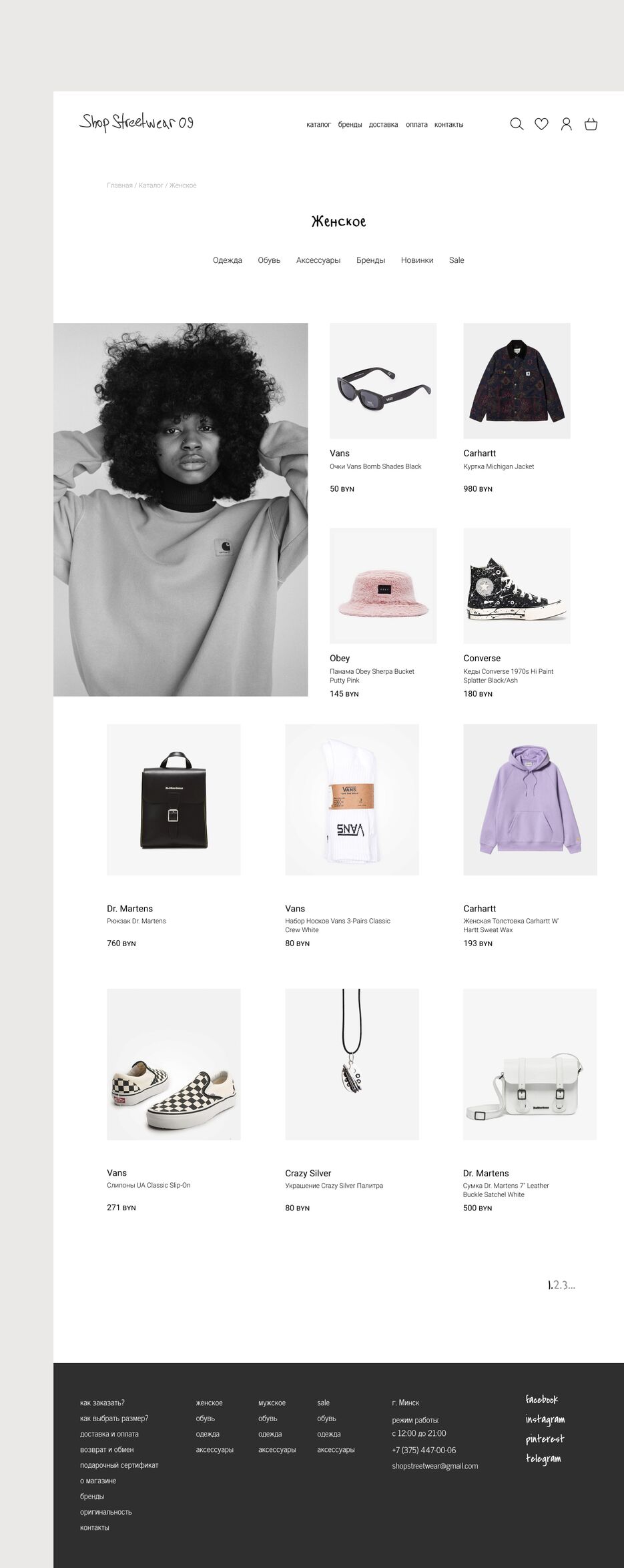Go to Каталог in the breadcrumb
This screenshot has width=624, height=1568.
(151, 185)
